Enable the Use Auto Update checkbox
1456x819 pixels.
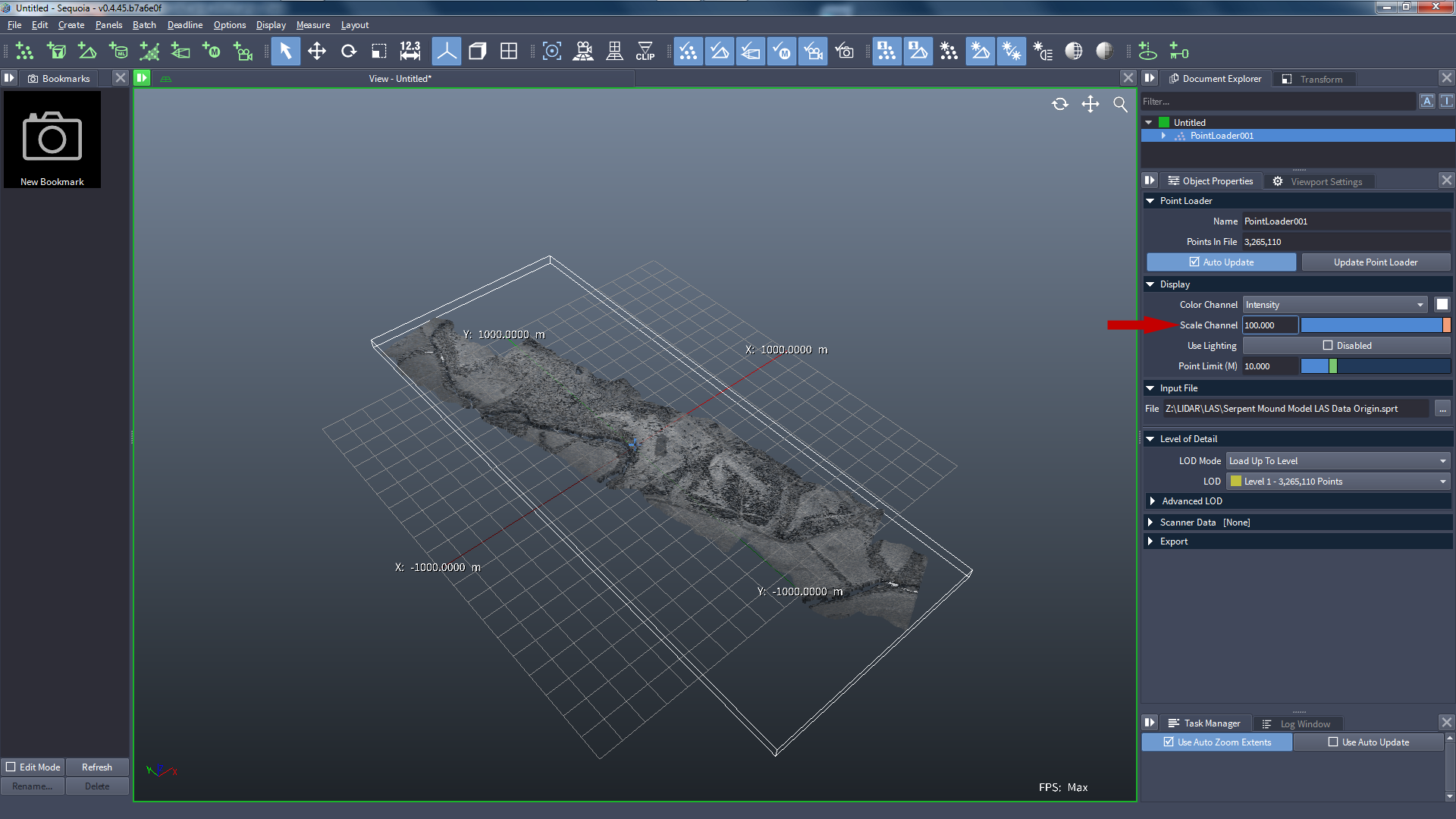(x=1333, y=742)
